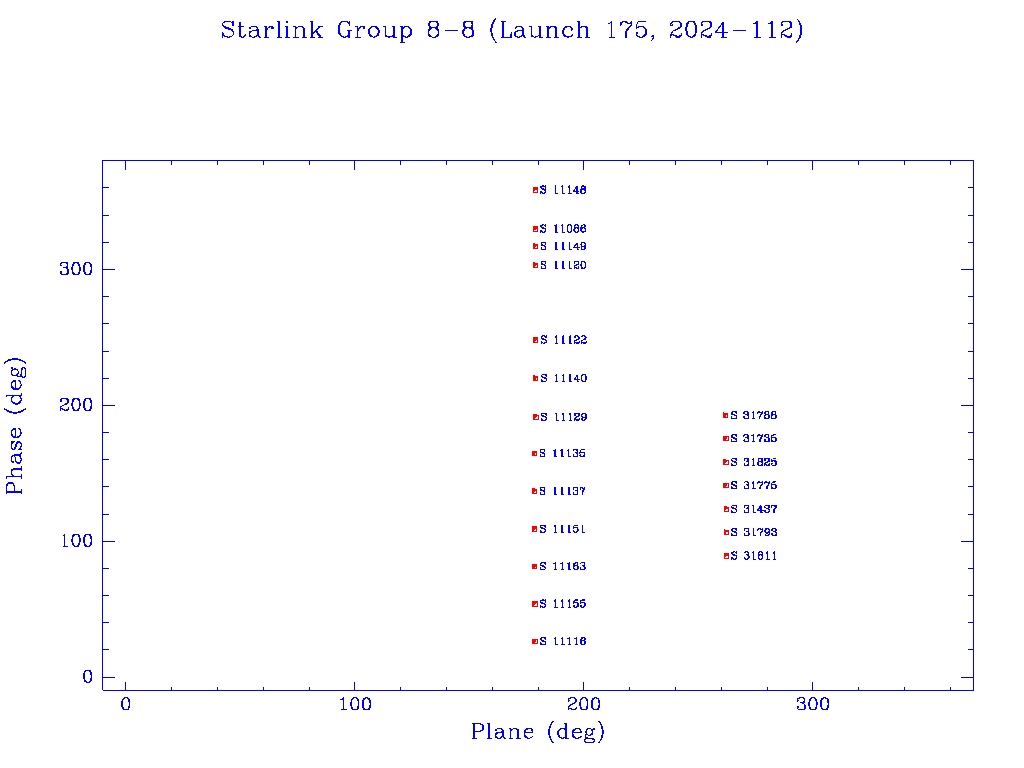Click the 100 tick label on Phase axis
The height and width of the screenshot is (768, 1024).
click(x=76, y=541)
